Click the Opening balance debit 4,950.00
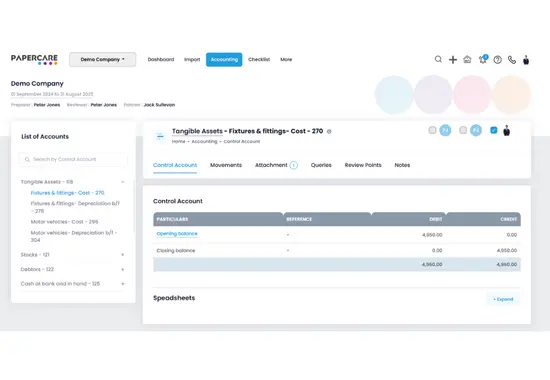The height and width of the screenshot is (380, 550). click(432, 235)
